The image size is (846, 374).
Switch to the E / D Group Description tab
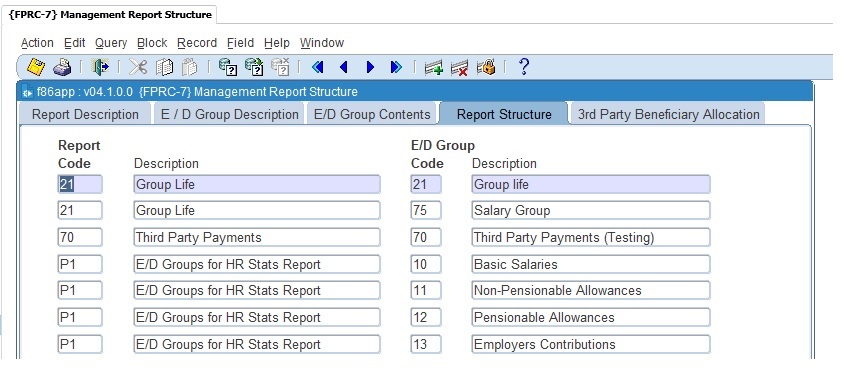tap(229, 114)
